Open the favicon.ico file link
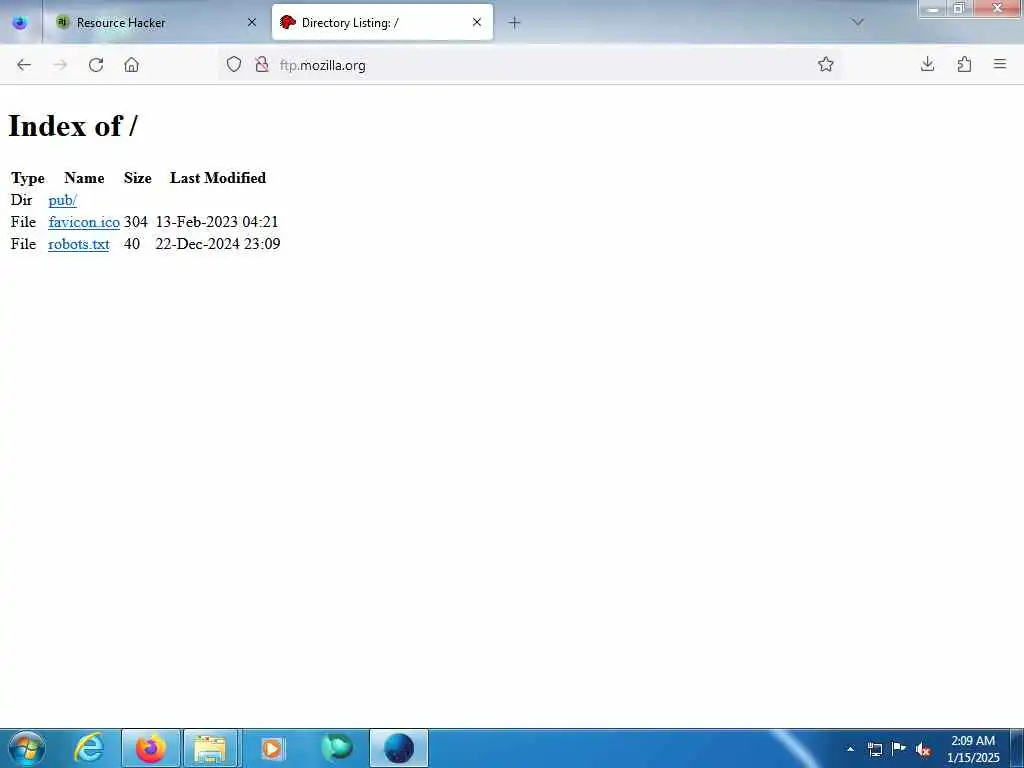Image resolution: width=1024 pixels, height=768 pixels. point(84,222)
